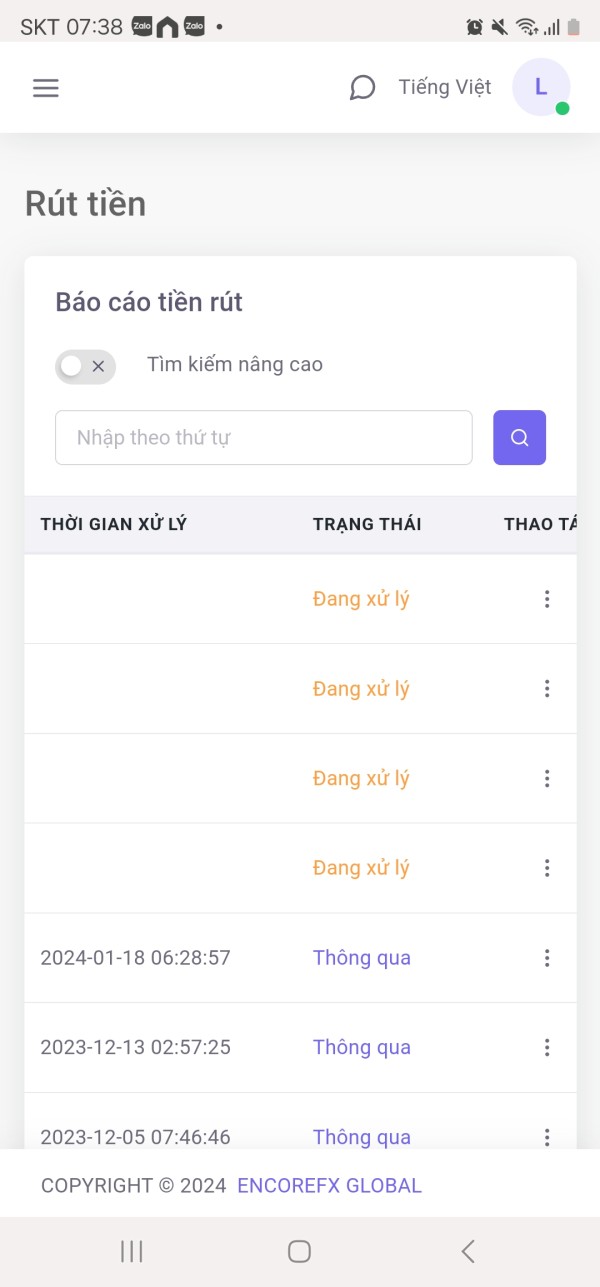This screenshot has height=1287, width=600.
Task: Expand options for second Đang xử lý row
Action: click(x=547, y=689)
